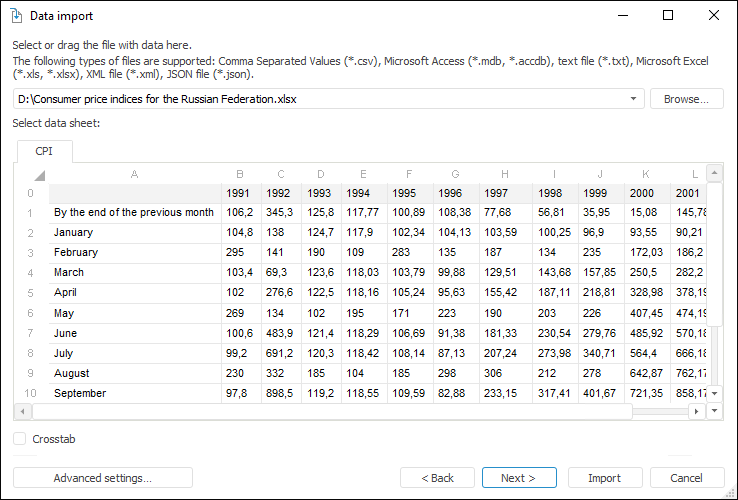Click the select-all corner triangle in grid
Screen dimensions: 738x500
click(39, 174)
